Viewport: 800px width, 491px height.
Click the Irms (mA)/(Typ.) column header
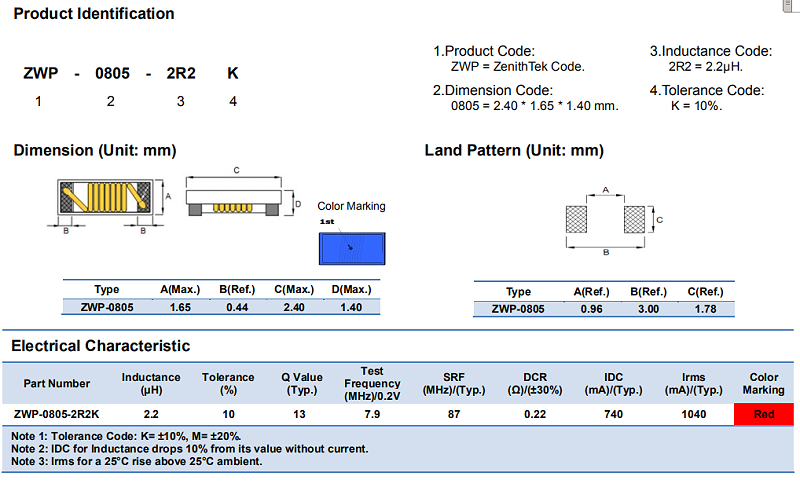point(693,384)
